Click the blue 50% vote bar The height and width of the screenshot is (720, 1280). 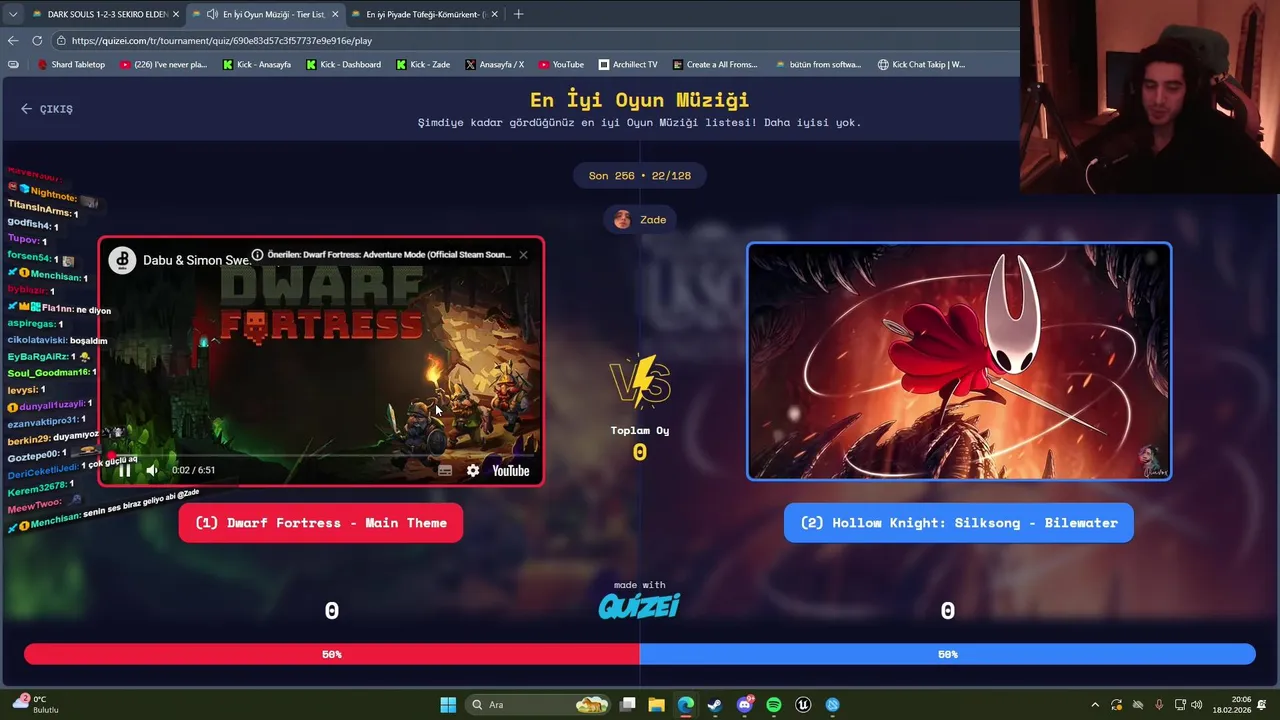coord(948,654)
